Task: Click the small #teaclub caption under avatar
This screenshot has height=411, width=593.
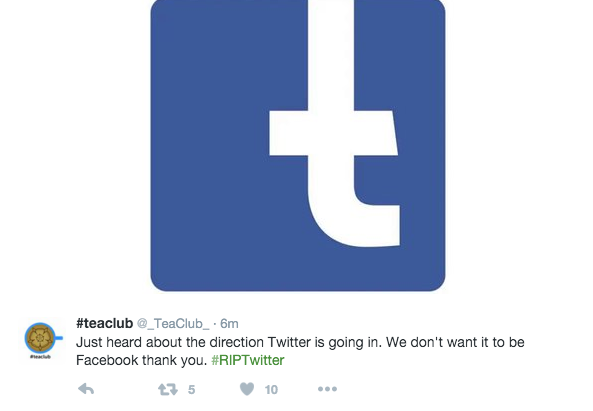Action: (x=40, y=357)
